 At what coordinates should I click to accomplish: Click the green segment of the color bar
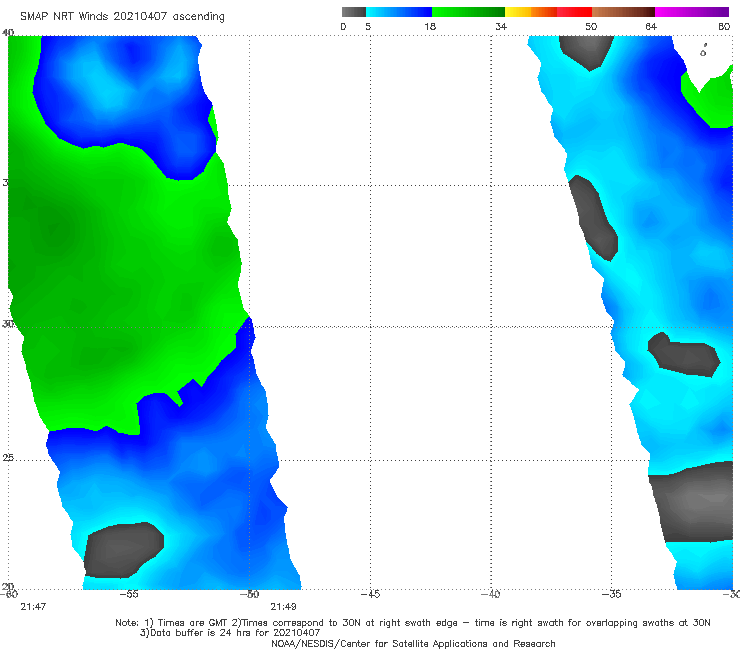pos(468,12)
